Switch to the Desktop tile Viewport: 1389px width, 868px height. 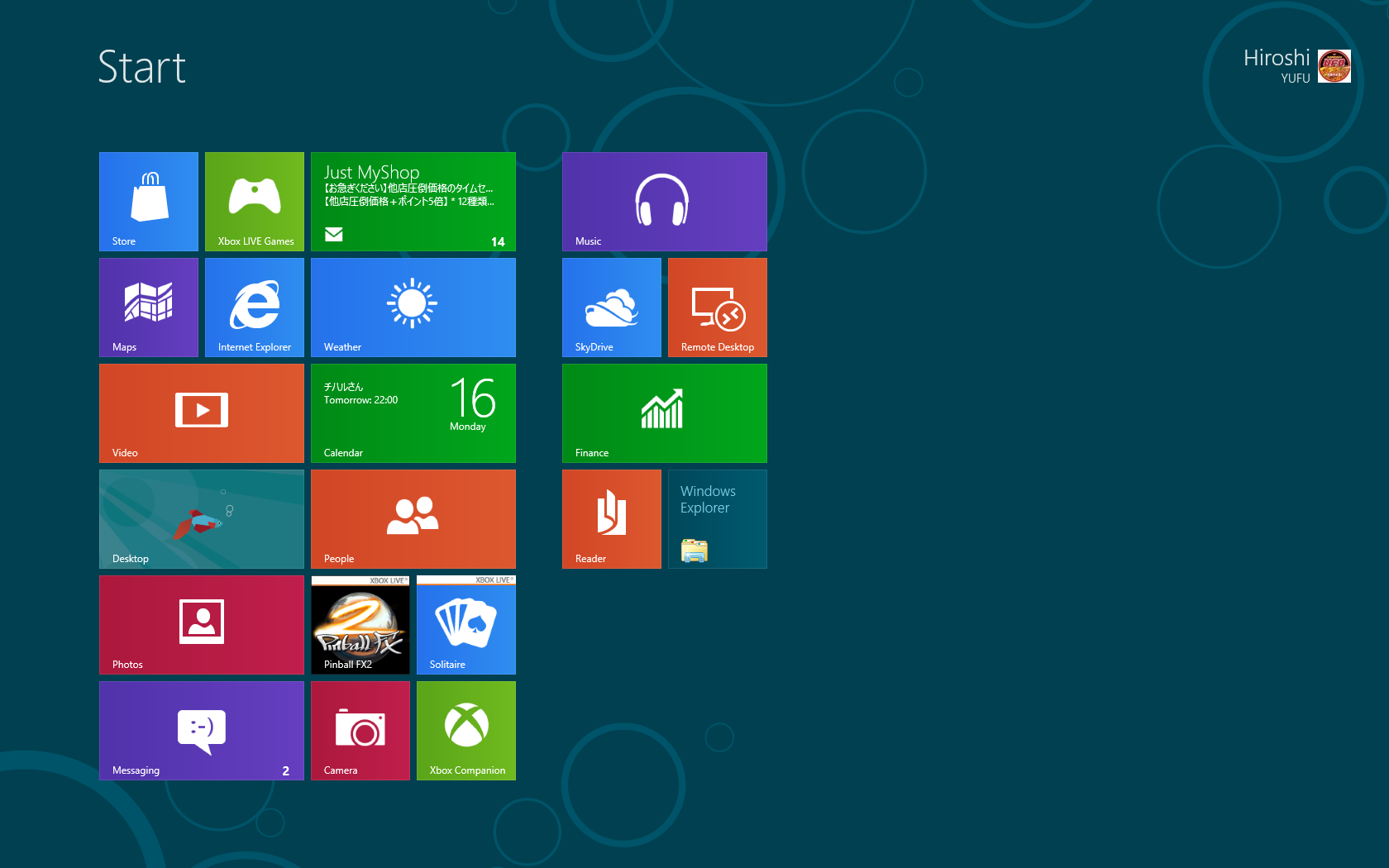[202, 519]
